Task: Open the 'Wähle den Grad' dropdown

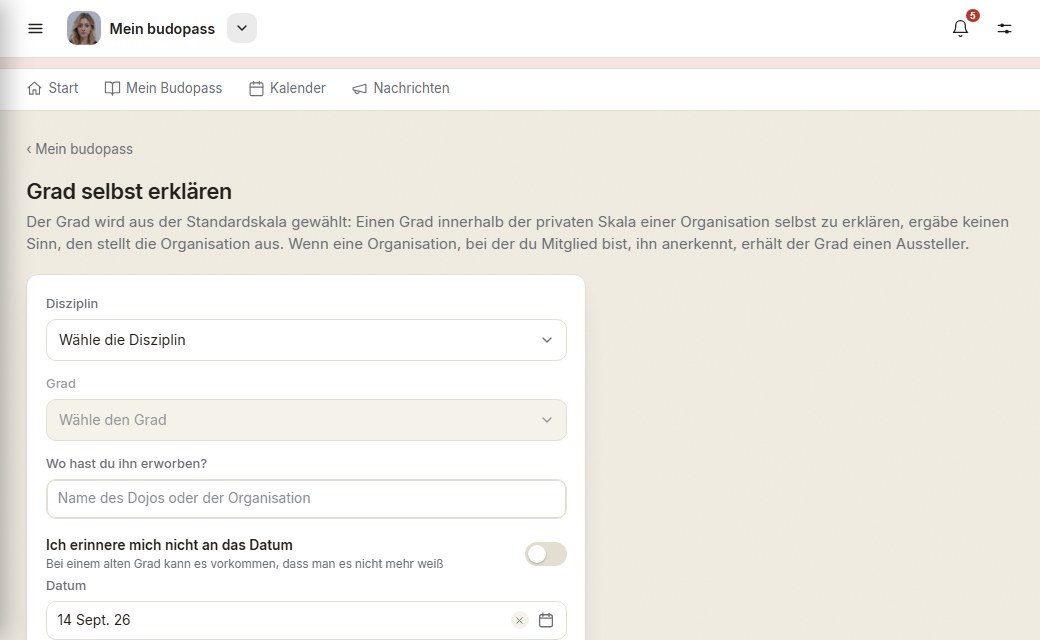Action: (x=306, y=420)
